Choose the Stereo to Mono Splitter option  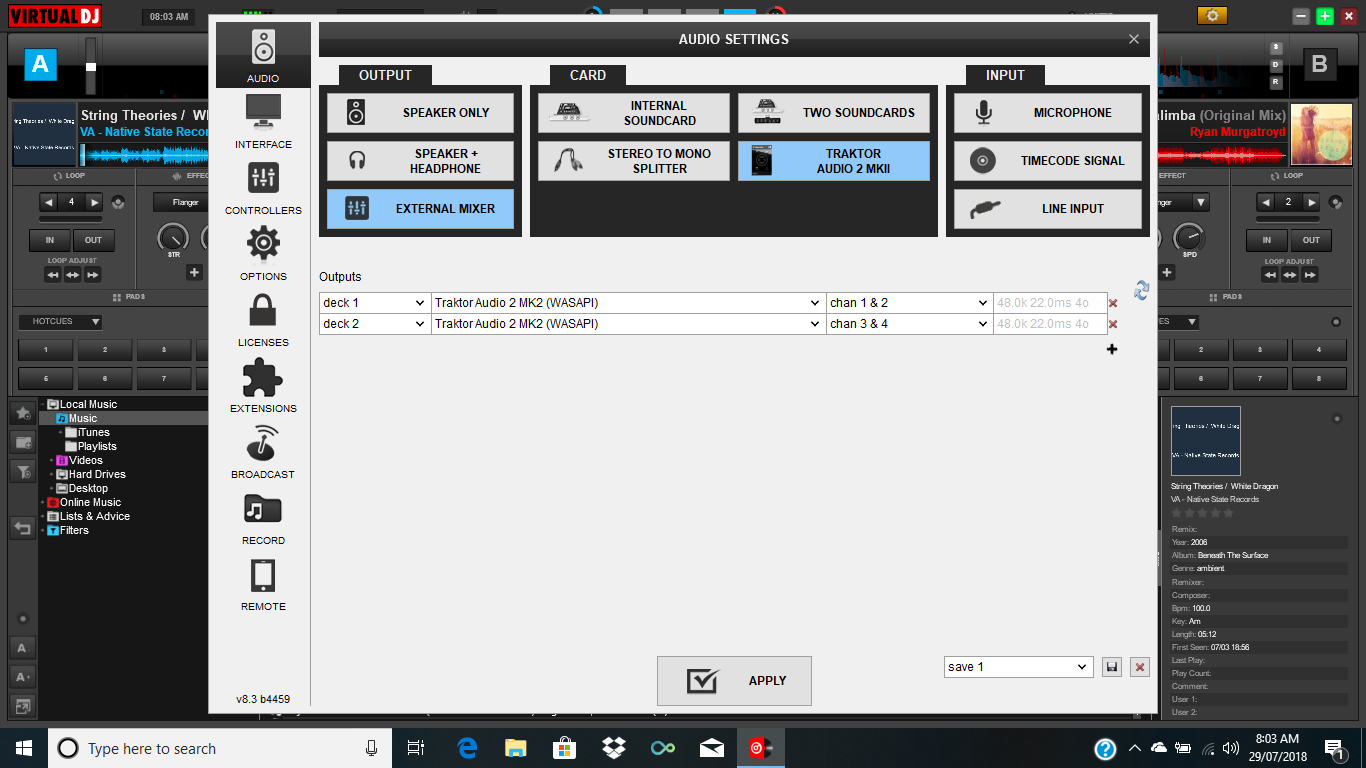[x=634, y=161]
